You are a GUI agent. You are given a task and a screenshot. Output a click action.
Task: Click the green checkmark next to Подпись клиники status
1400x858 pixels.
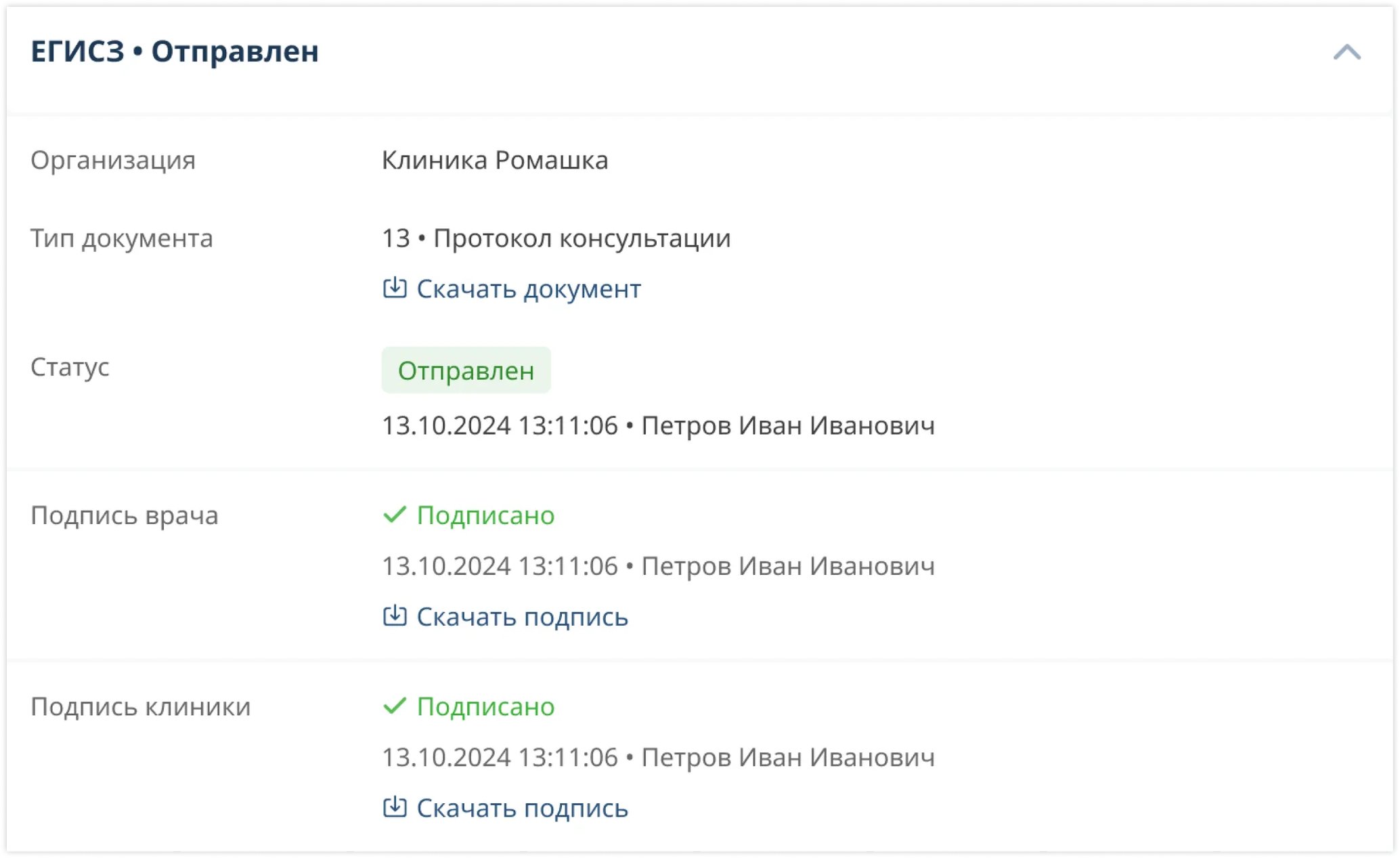395,706
